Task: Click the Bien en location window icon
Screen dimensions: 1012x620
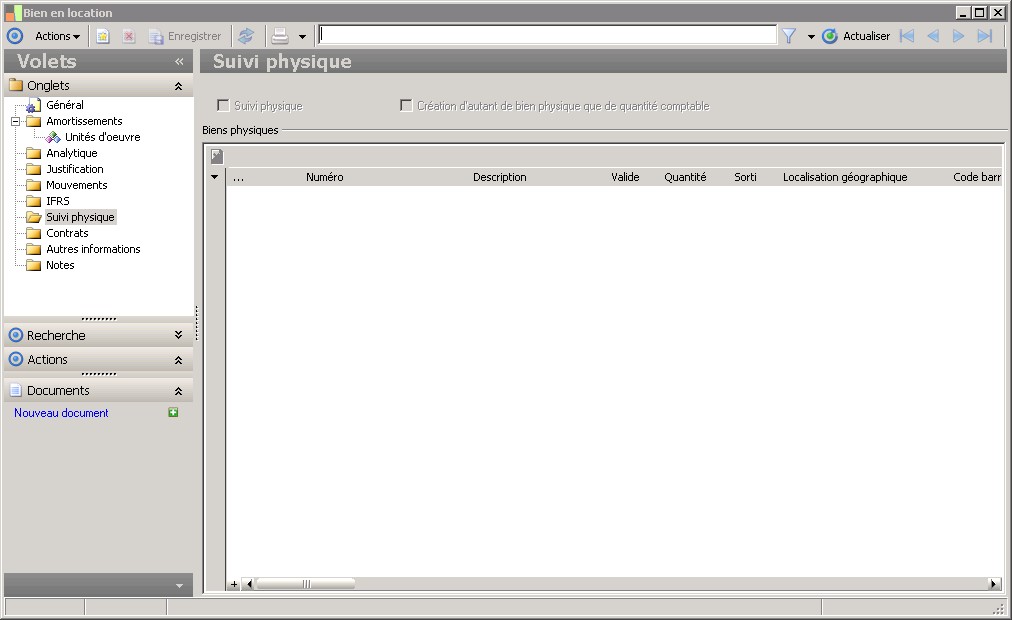Action: [13, 12]
